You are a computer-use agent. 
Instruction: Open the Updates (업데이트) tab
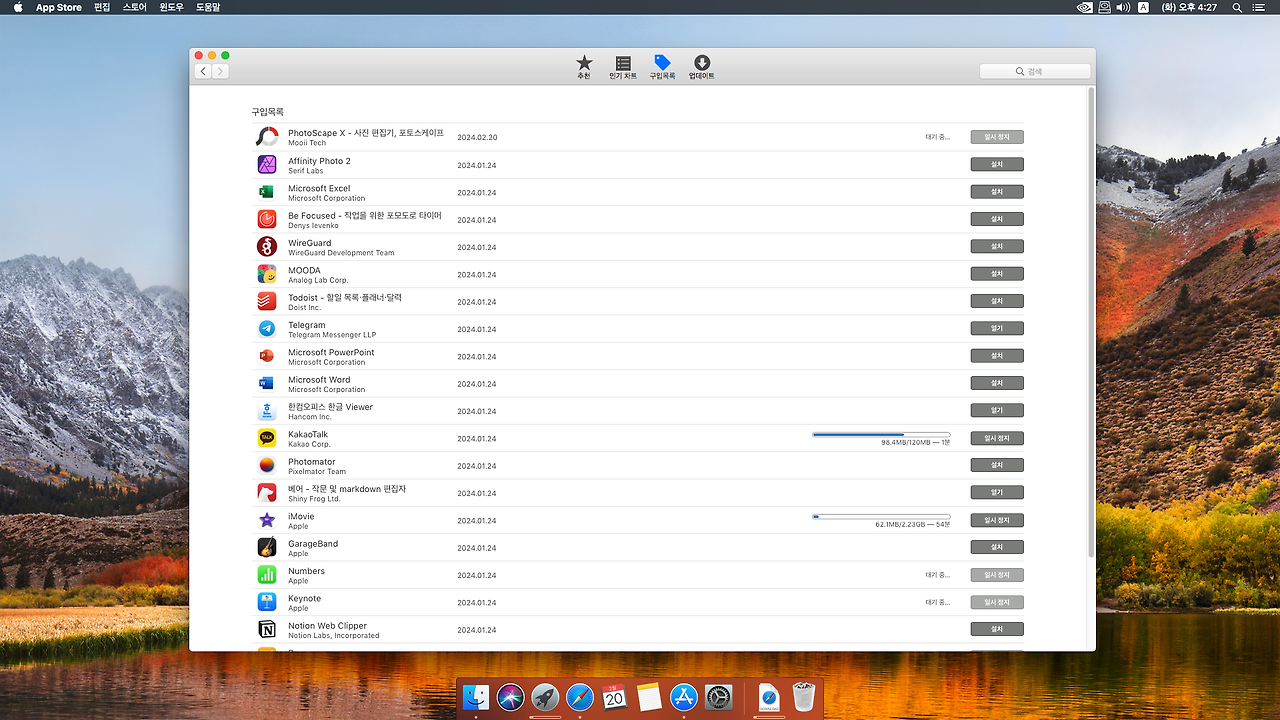pyautogui.click(x=702, y=67)
